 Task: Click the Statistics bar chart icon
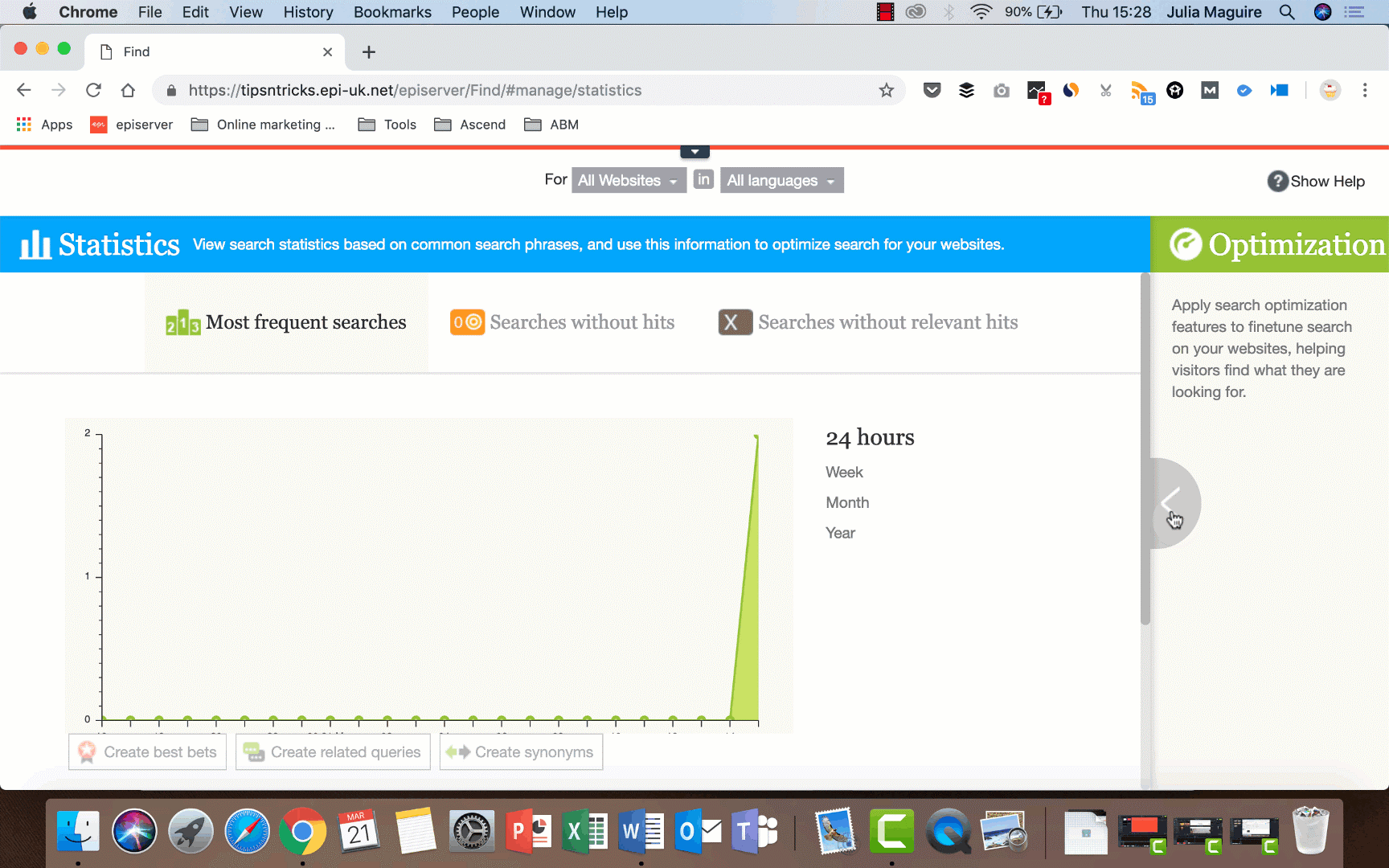(35, 244)
